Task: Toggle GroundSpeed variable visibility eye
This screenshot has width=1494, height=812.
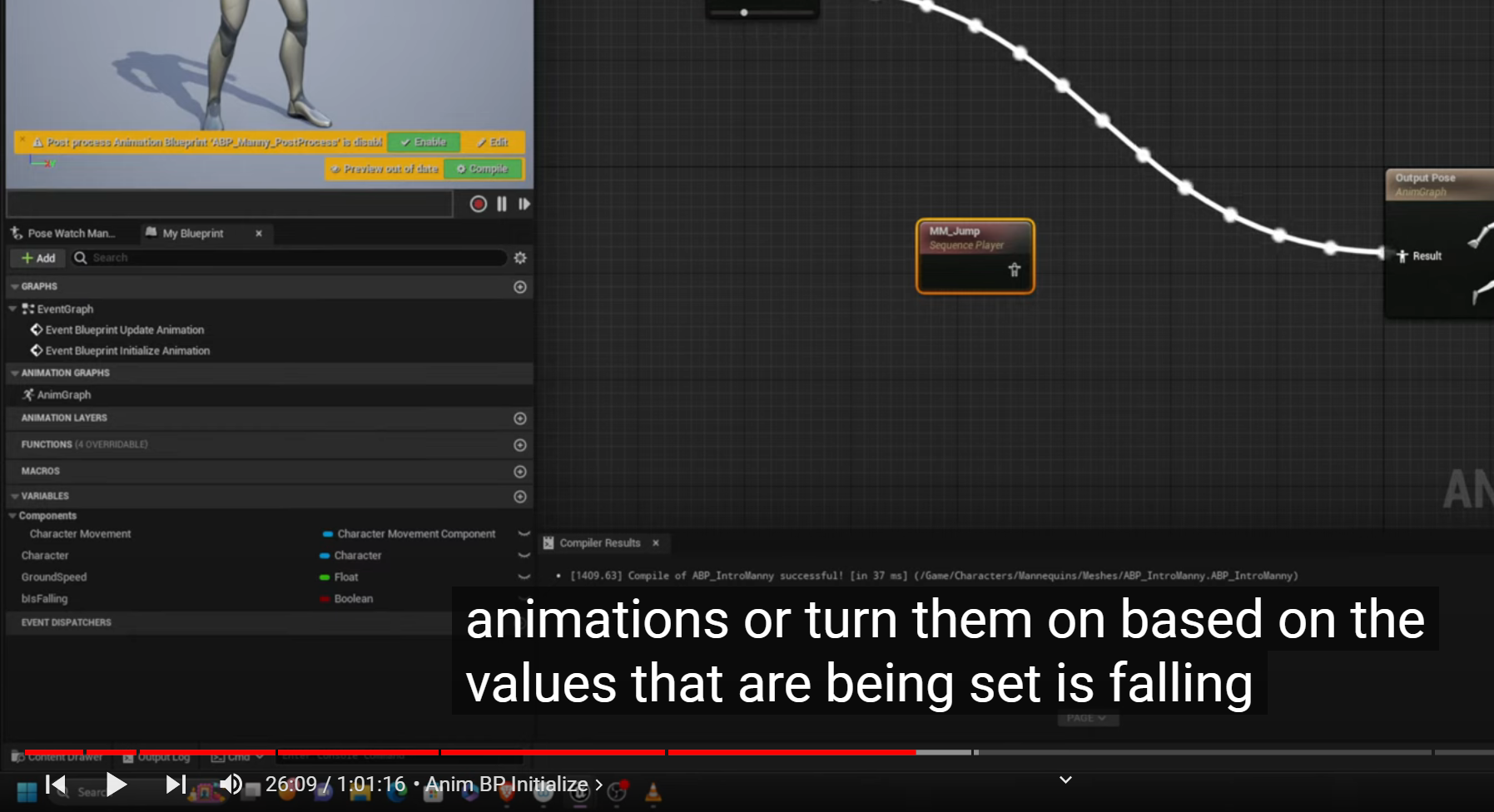Action: 524,577
